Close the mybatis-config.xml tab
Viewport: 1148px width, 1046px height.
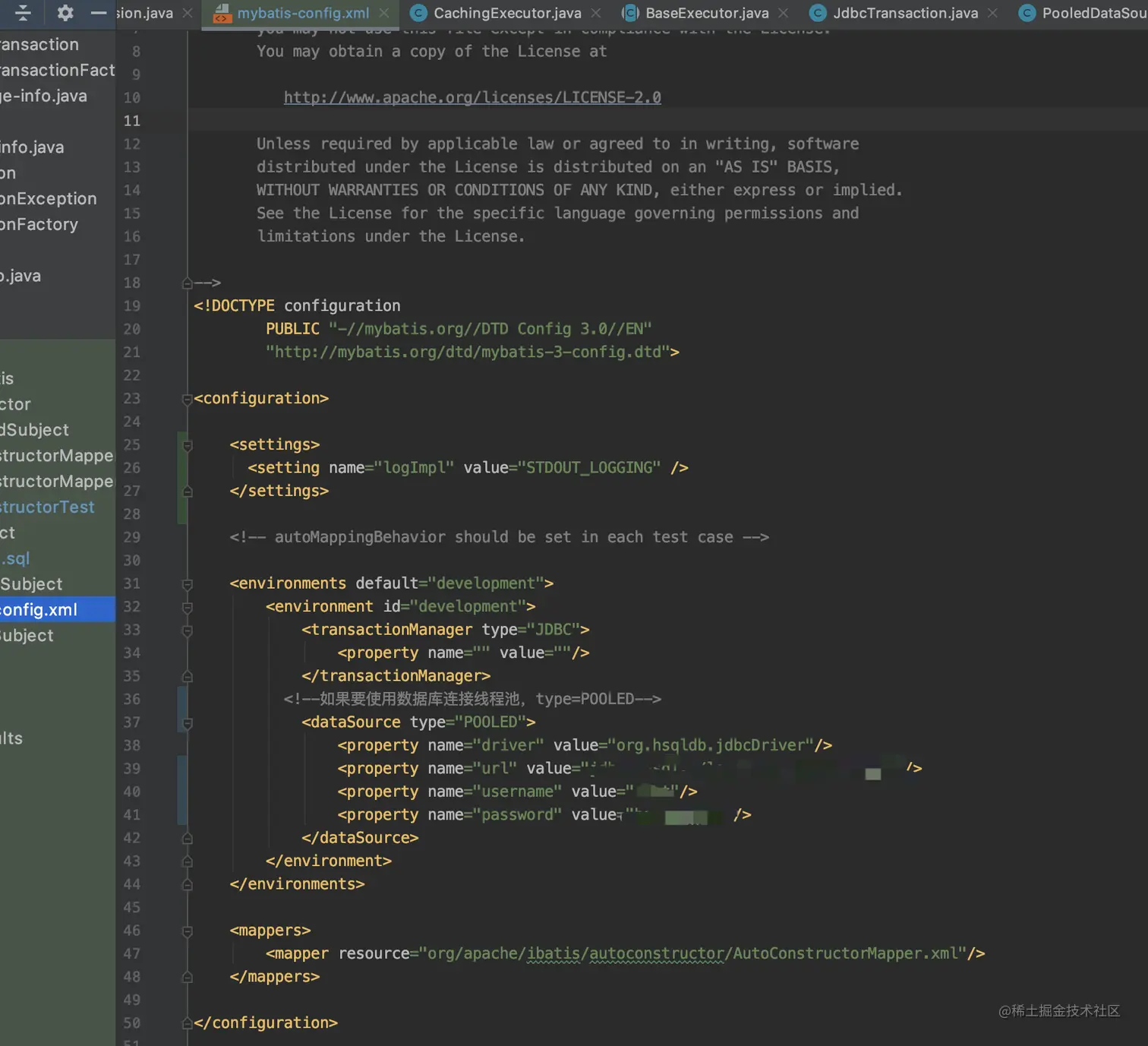[384, 14]
